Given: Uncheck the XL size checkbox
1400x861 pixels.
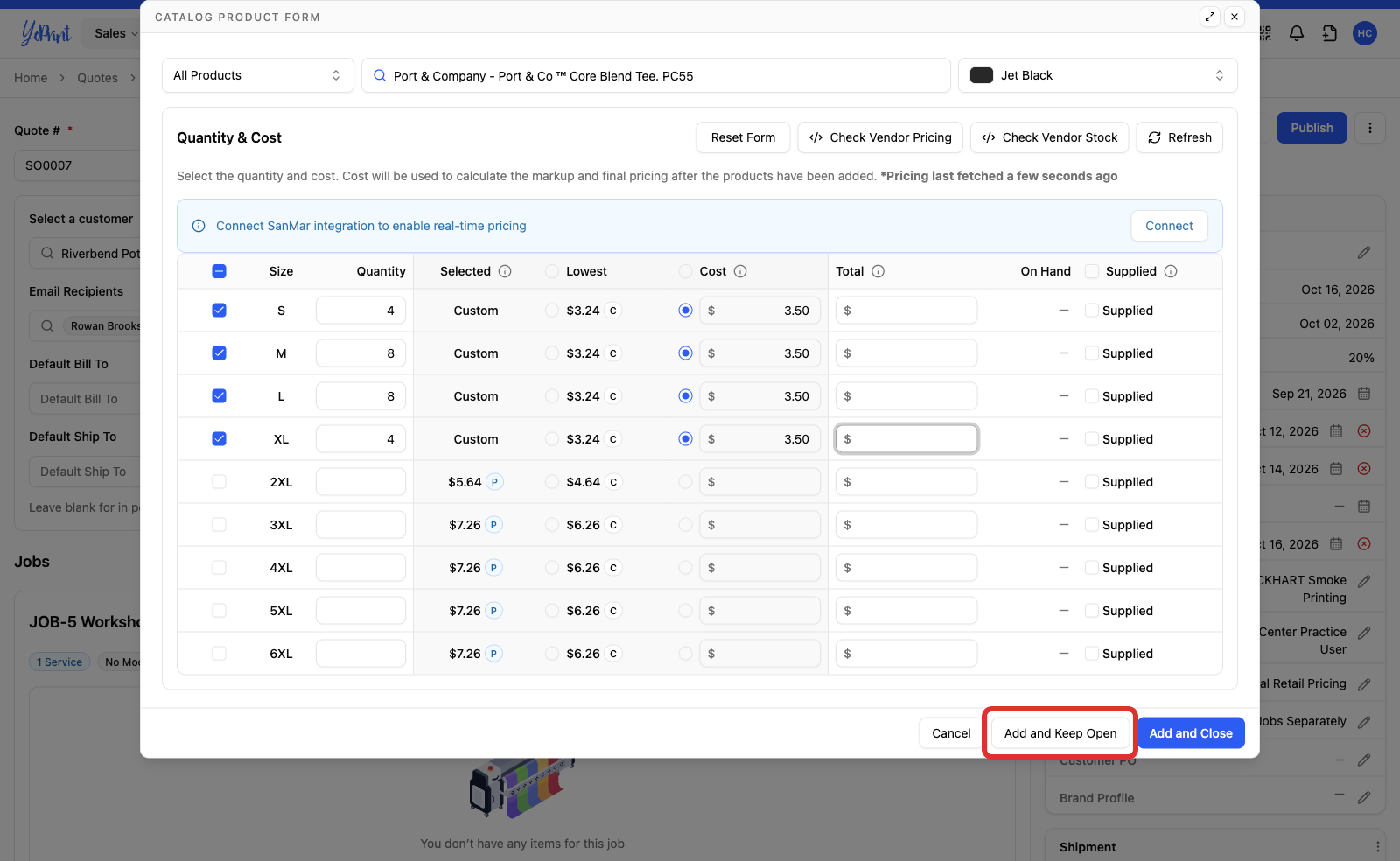Looking at the screenshot, I should (220, 439).
